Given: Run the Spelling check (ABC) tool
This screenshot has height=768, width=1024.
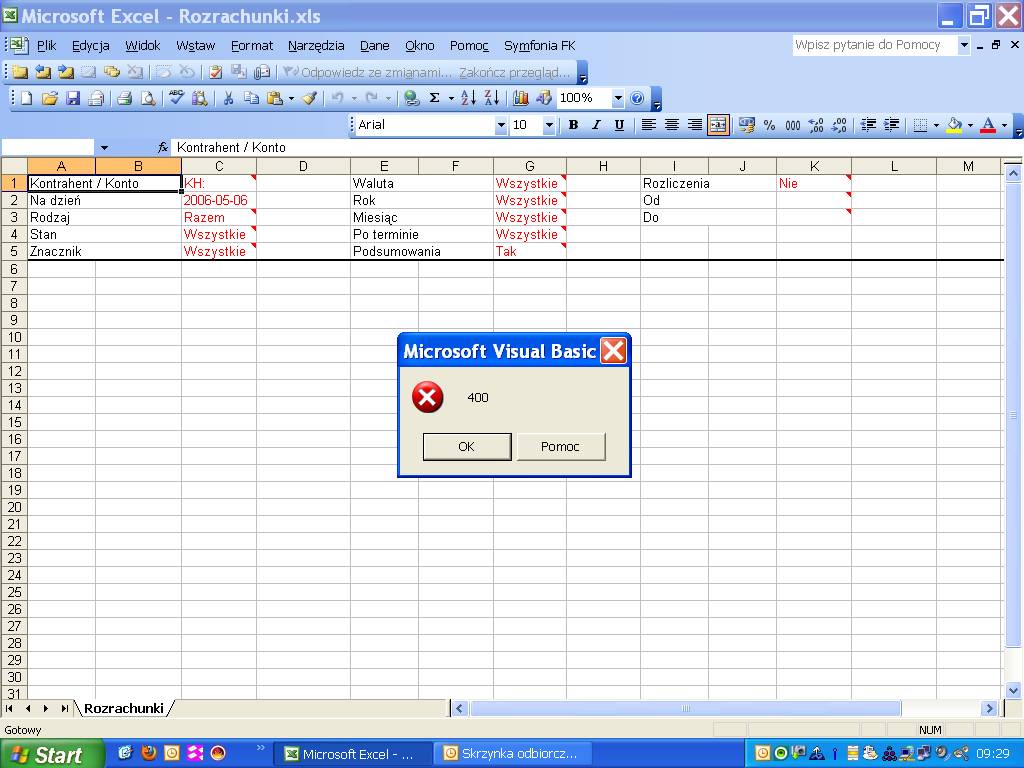Looking at the screenshot, I should tap(176, 99).
